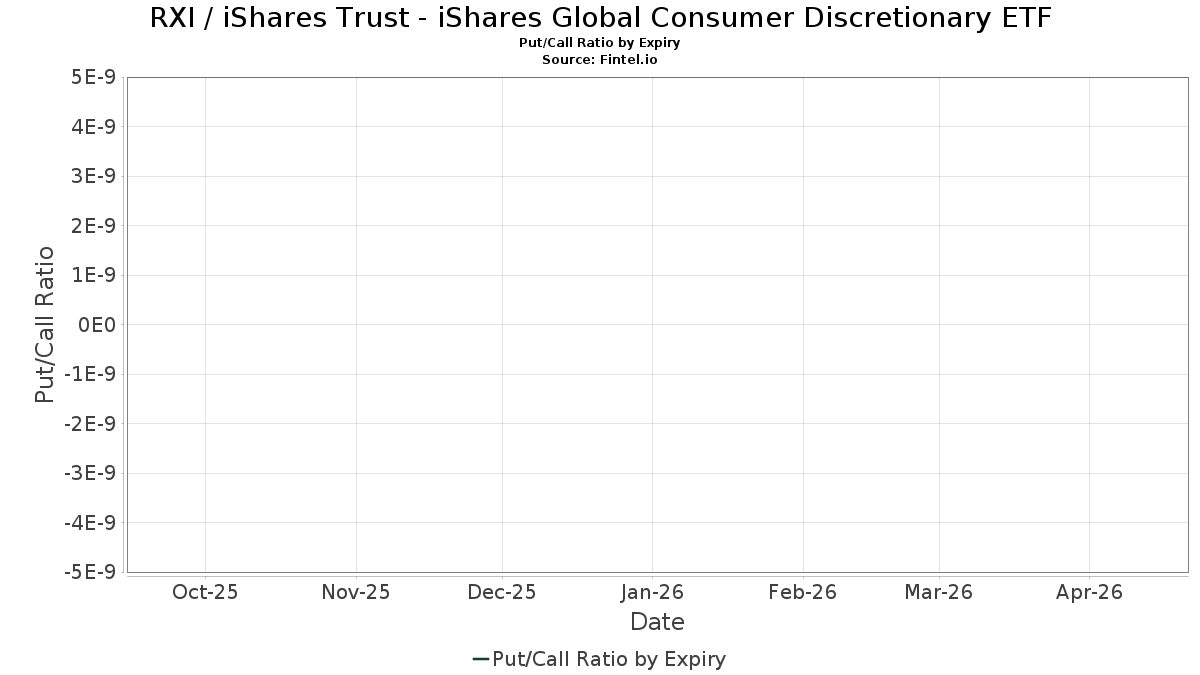Click the Put/Call Ratio y-axis title
Viewport: 1200px width, 675px height.
click(45, 324)
